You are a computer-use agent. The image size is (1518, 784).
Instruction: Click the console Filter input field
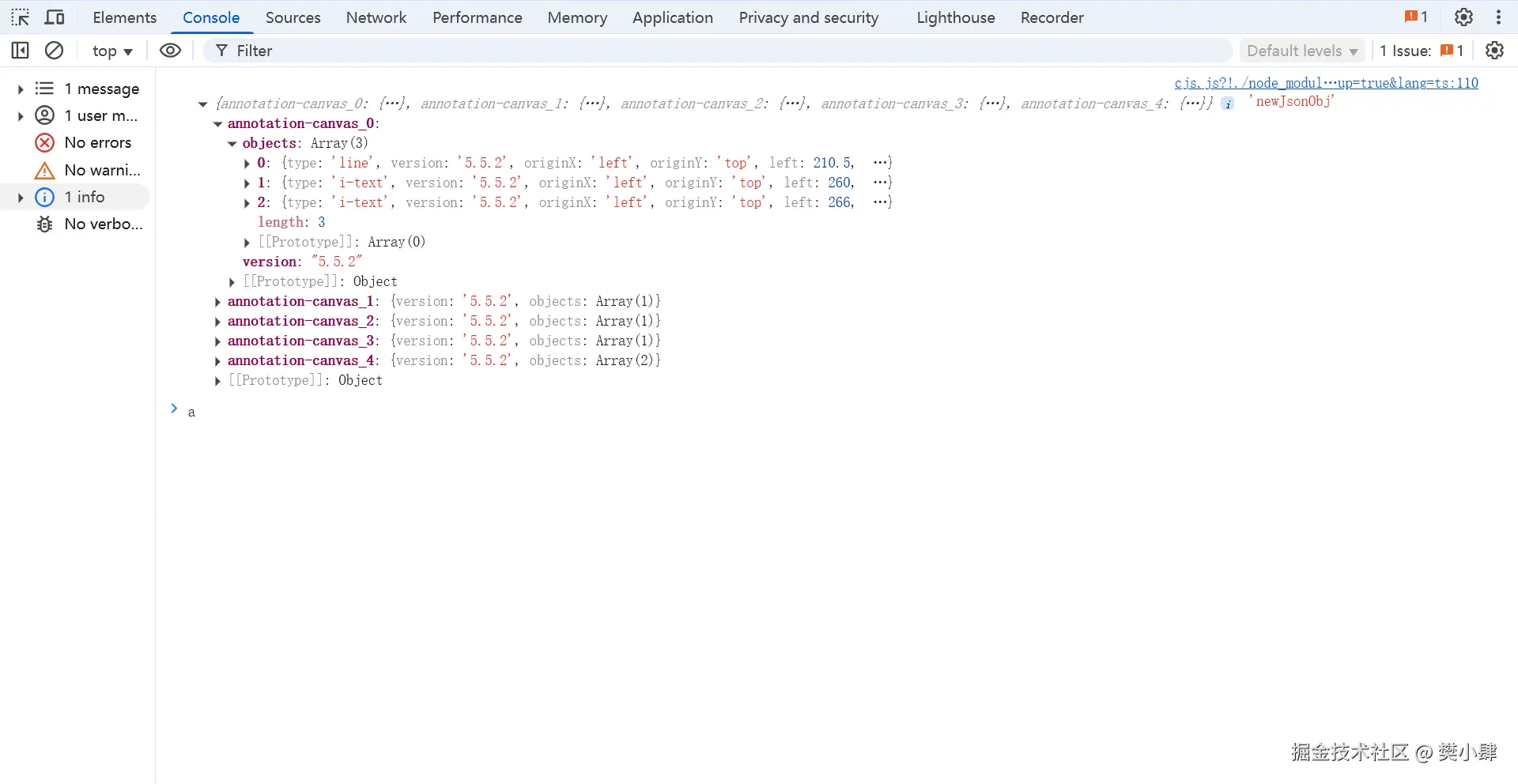point(718,51)
